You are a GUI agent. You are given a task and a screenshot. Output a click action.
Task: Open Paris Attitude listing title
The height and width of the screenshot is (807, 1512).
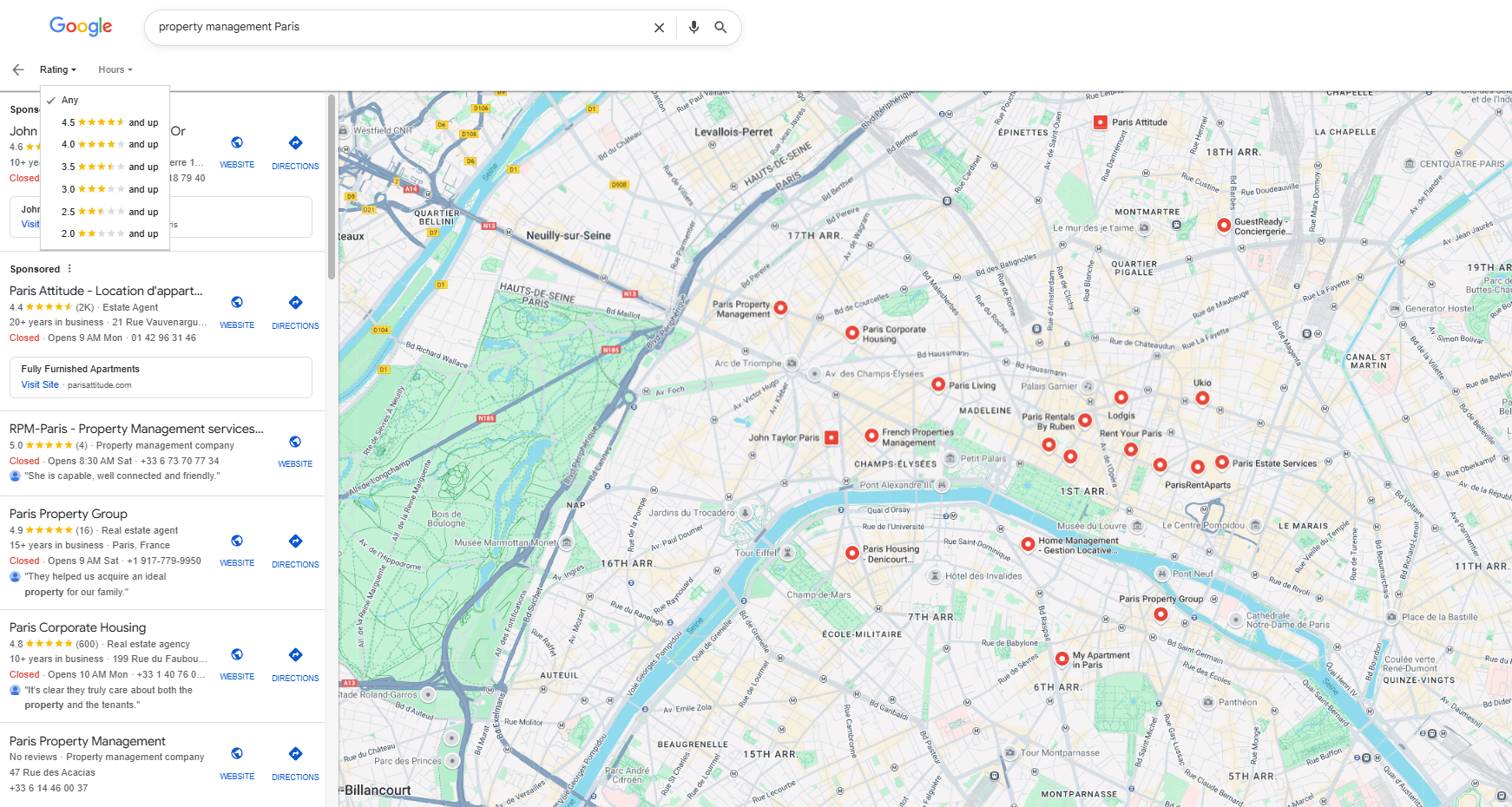pos(106,291)
